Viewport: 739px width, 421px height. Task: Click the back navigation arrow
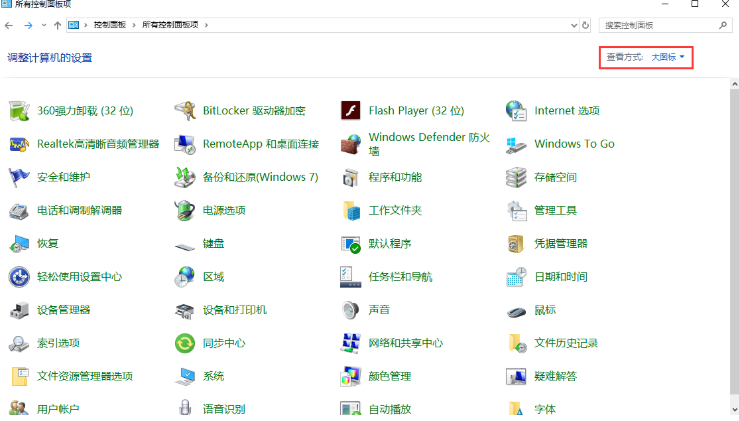pyautogui.click(x=9, y=24)
